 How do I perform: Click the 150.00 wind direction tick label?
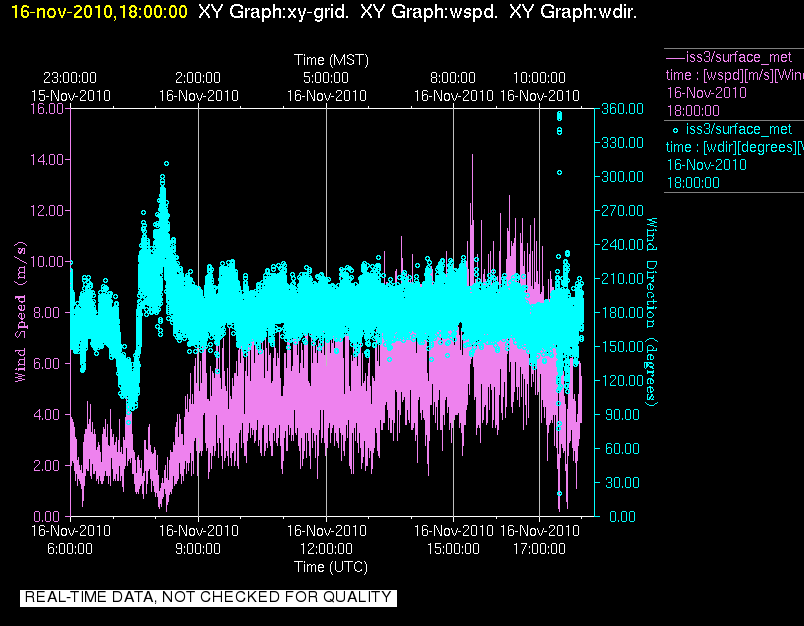point(622,347)
